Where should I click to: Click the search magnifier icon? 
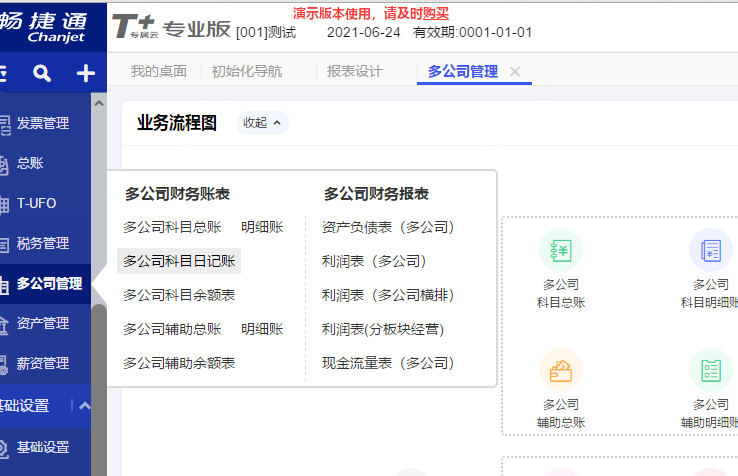42,73
